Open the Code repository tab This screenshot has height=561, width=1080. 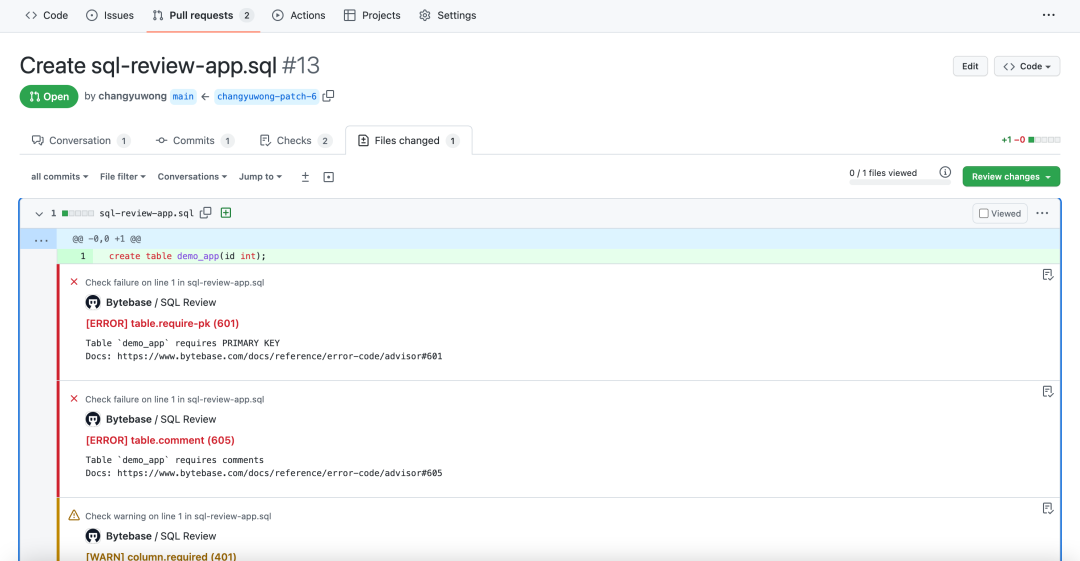pyautogui.click(x=47, y=15)
